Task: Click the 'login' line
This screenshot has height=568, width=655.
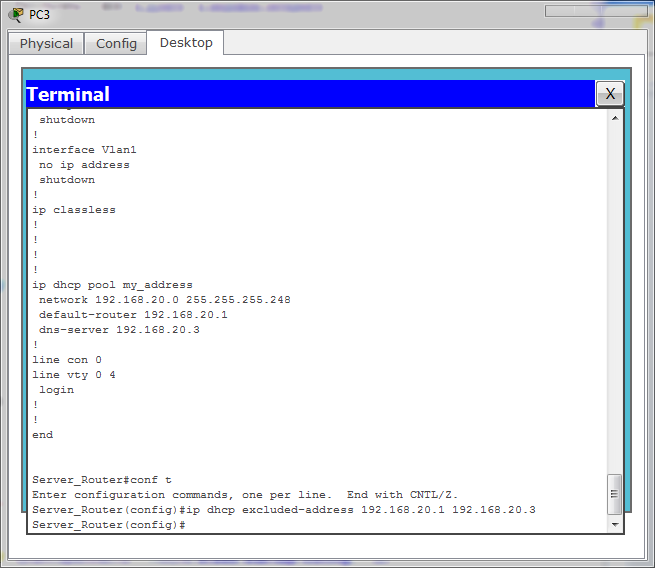Action: 56,390
